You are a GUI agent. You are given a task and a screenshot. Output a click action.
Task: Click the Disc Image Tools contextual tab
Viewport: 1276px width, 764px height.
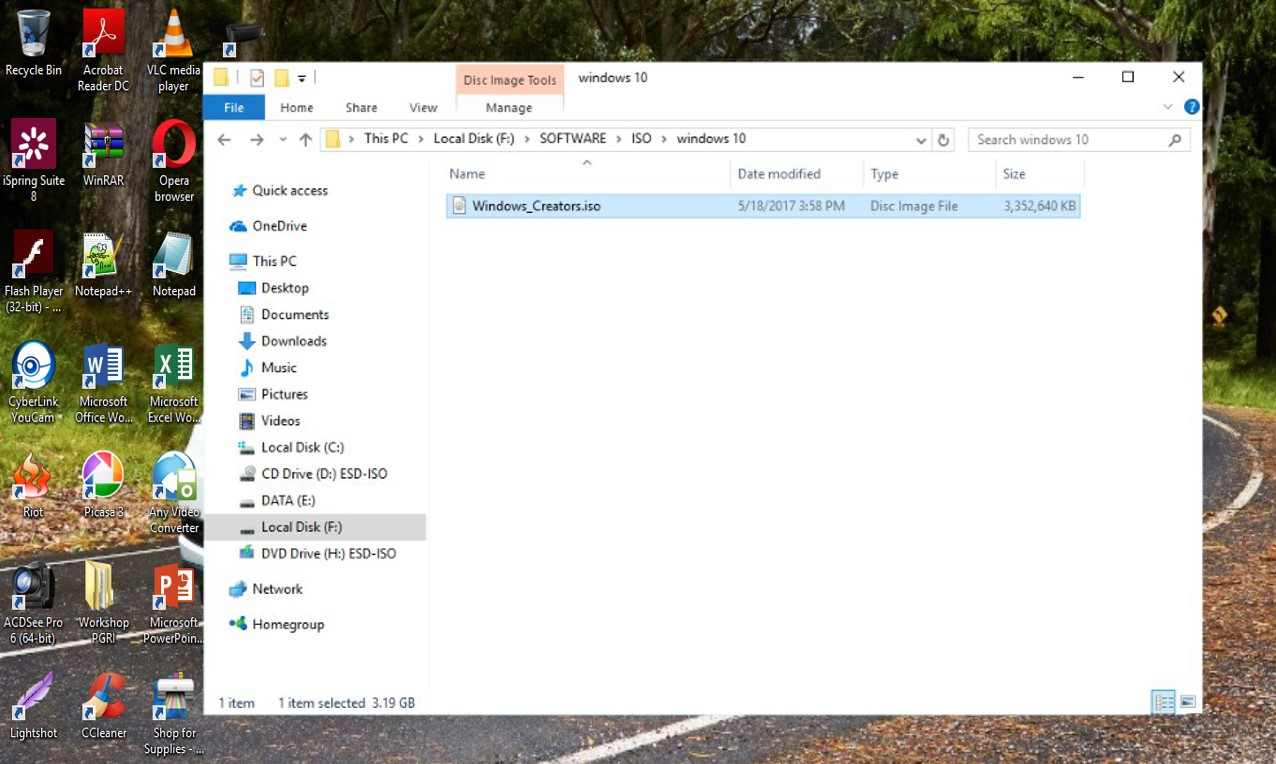pyautogui.click(x=509, y=81)
